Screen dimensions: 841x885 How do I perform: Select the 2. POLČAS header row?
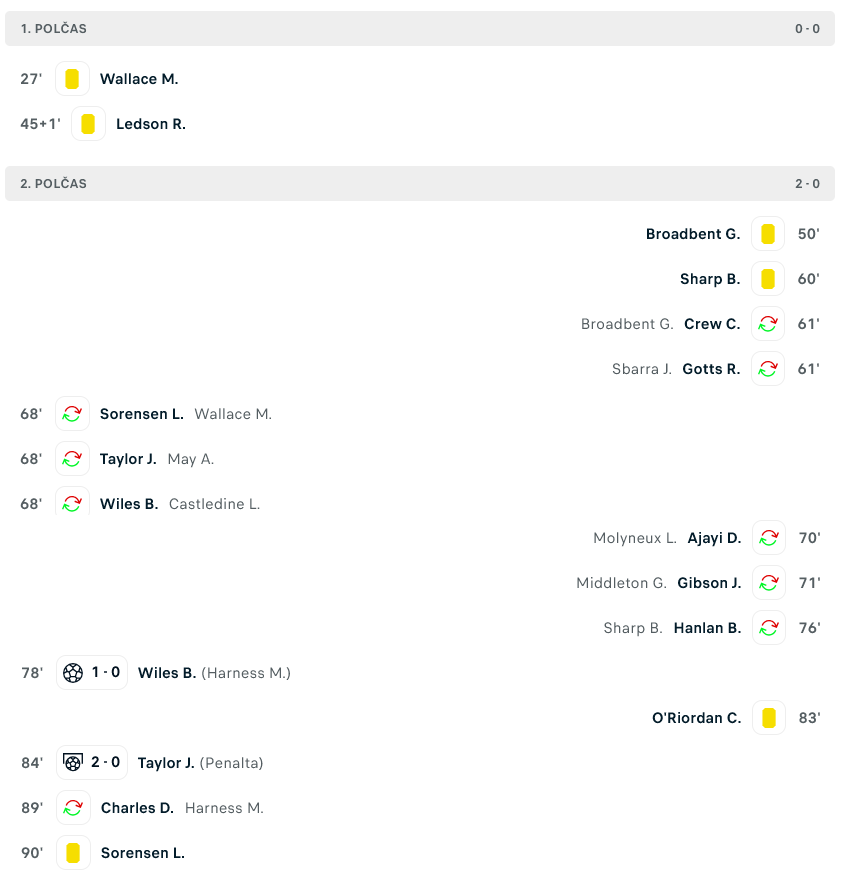pyautogui.click(x=420, y=183)
